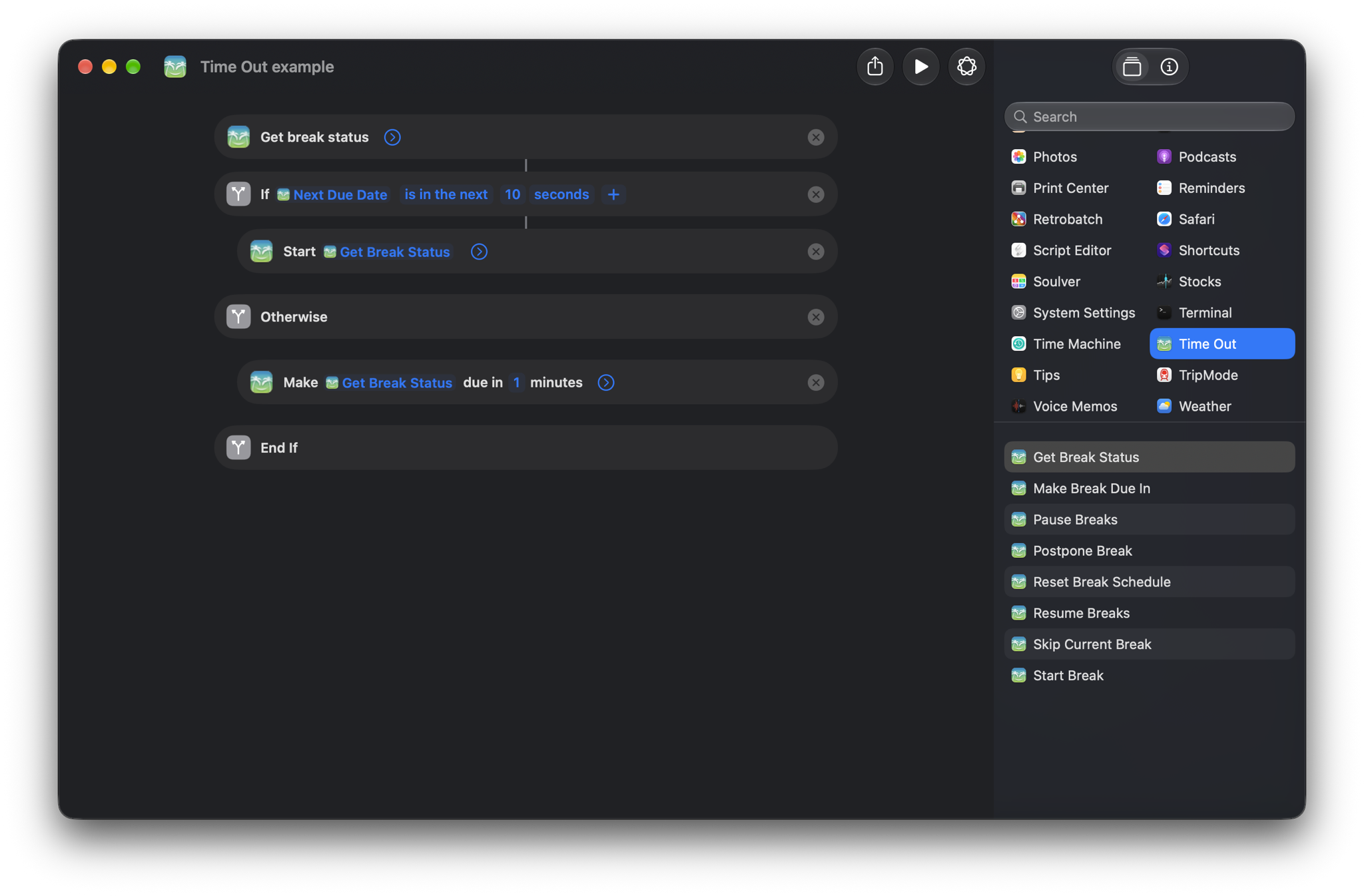
Task: Select the Podcasts app in list
Action: tap(1221, 157)
